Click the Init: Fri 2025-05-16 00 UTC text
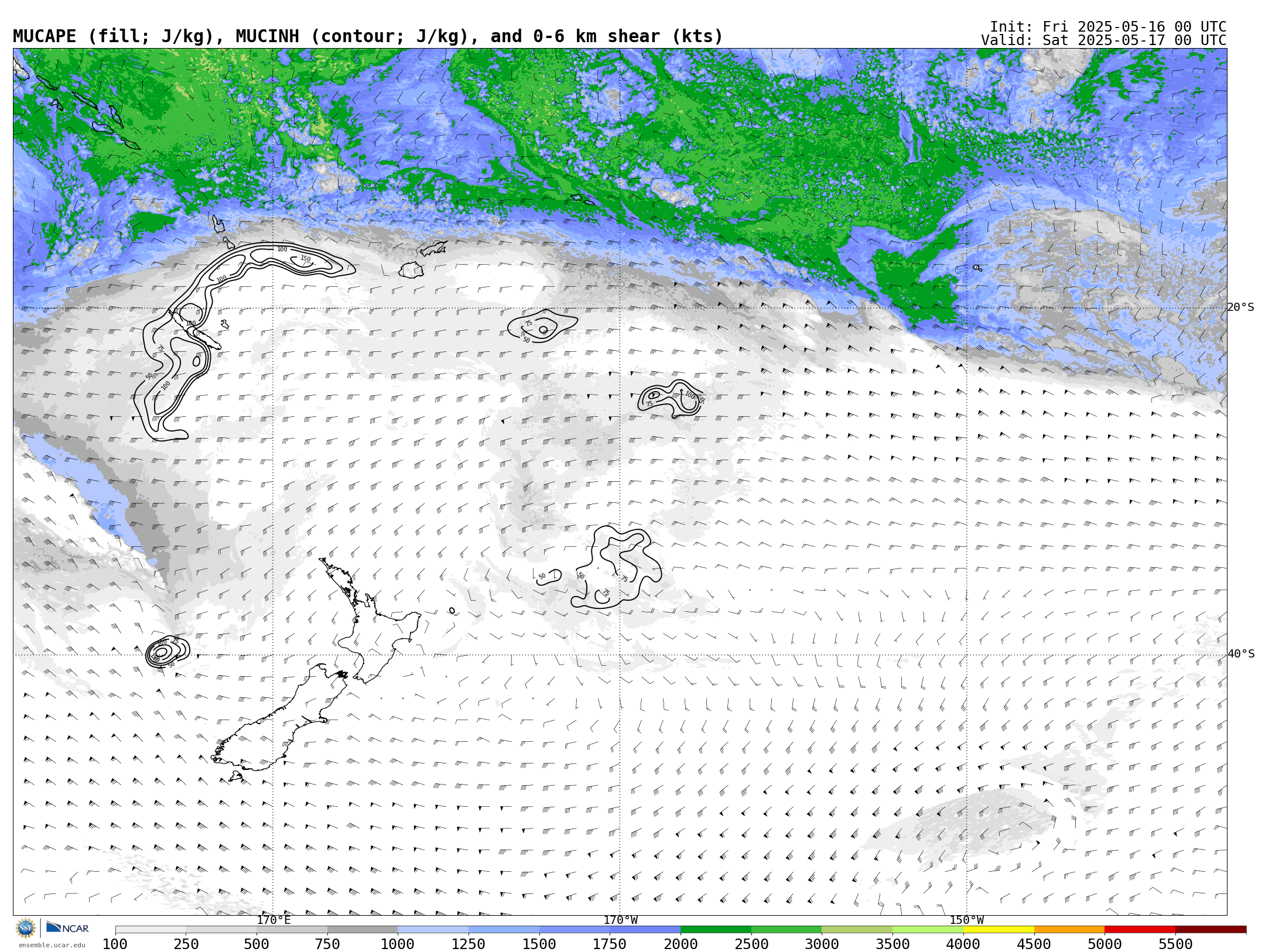Viewport: 1265px width, 952px height. [1108, 27]
